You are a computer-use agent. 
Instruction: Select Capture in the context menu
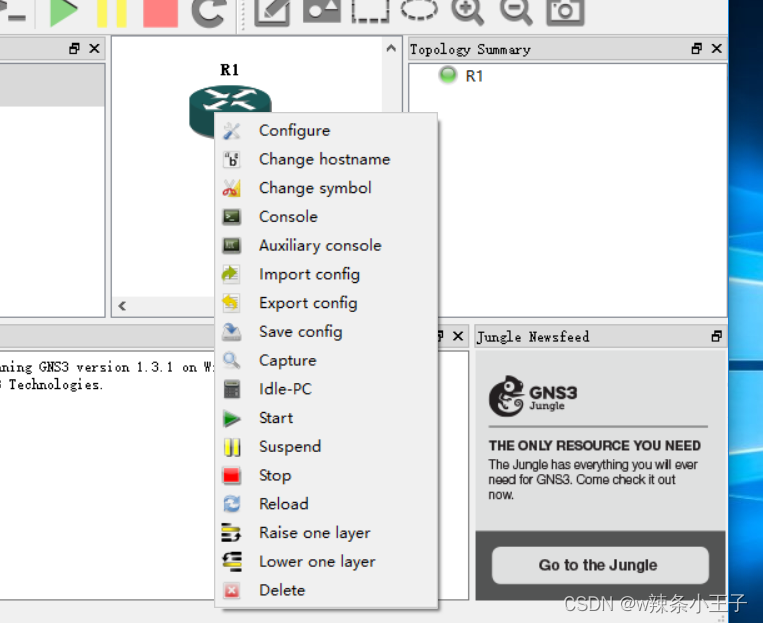click(326, 360)
